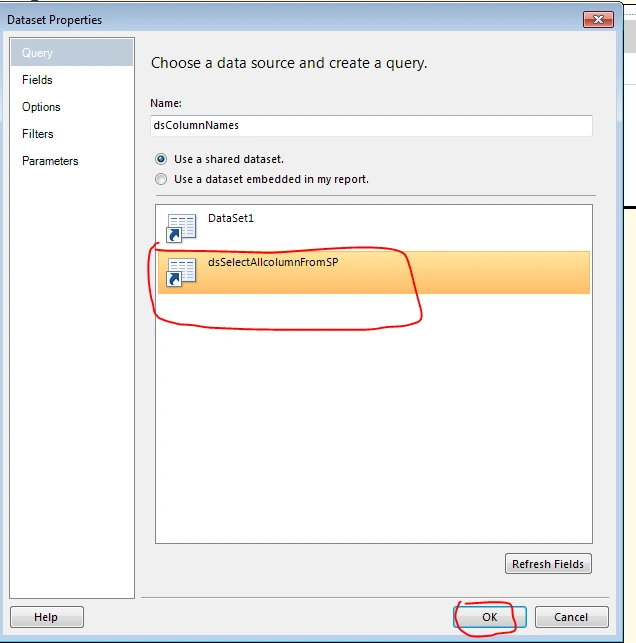Open the Query page

(72, 53)
